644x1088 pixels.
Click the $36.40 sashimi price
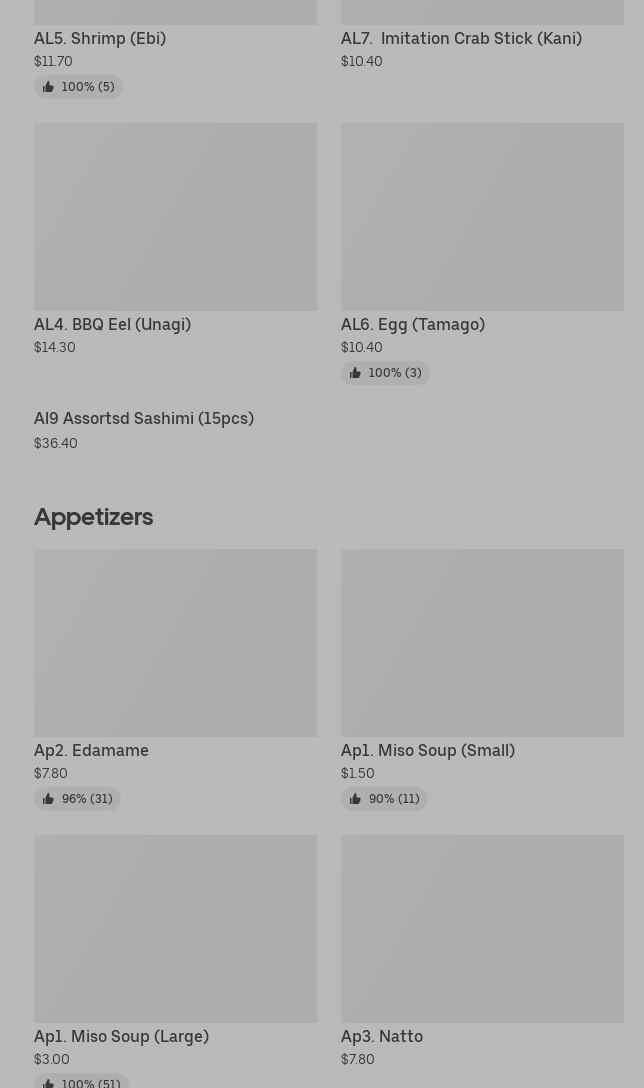point(56,443)
